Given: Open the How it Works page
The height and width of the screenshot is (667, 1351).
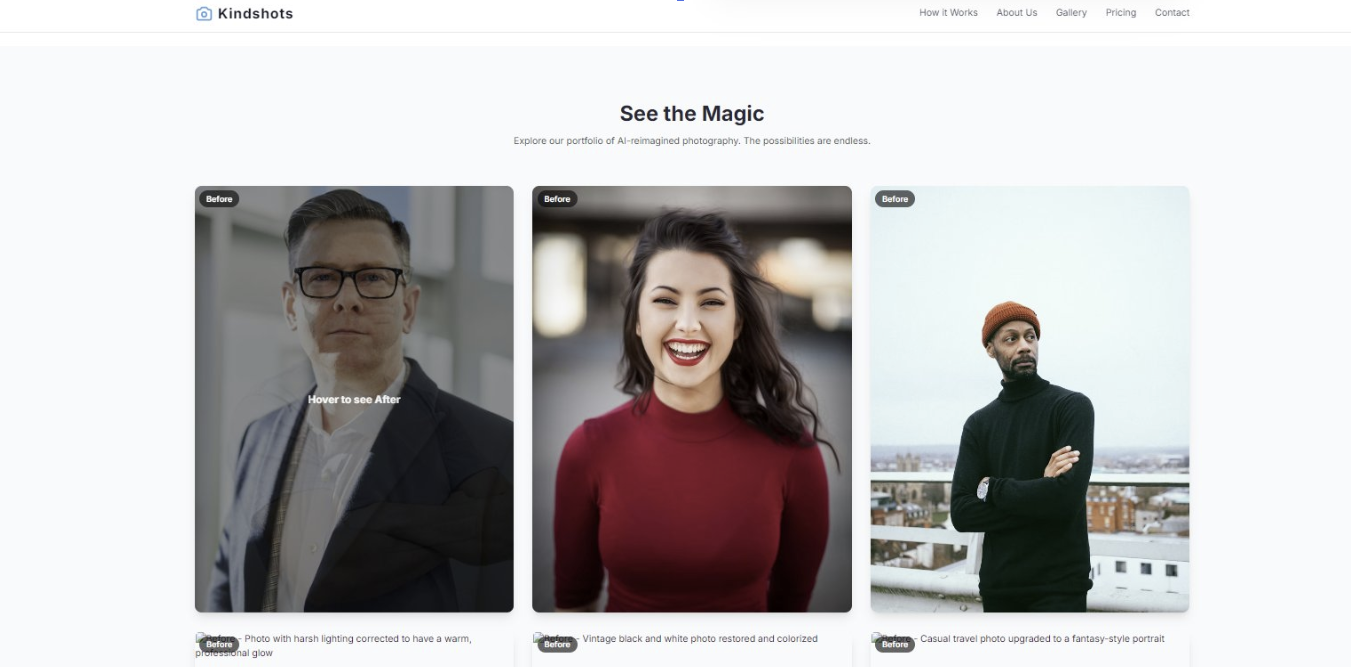Looking at the screenshot, I should (x=948, y=13).
